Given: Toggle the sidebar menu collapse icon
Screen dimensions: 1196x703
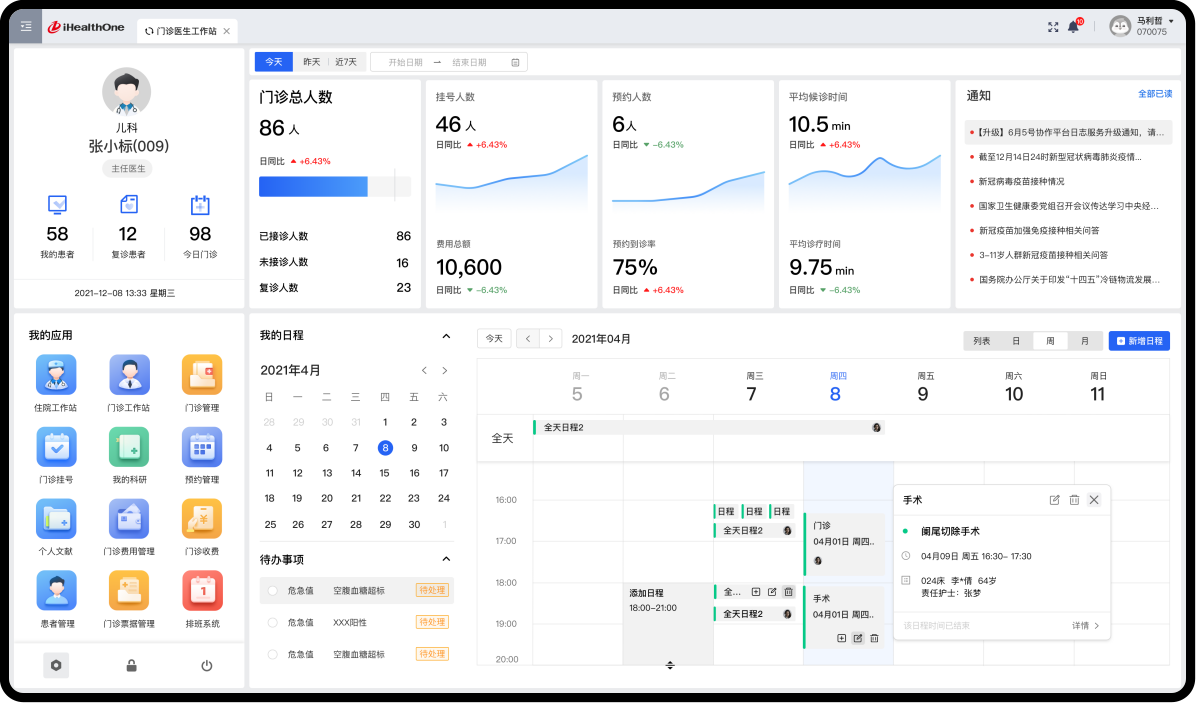Looking at the screenshot, I should click(26, 27).
